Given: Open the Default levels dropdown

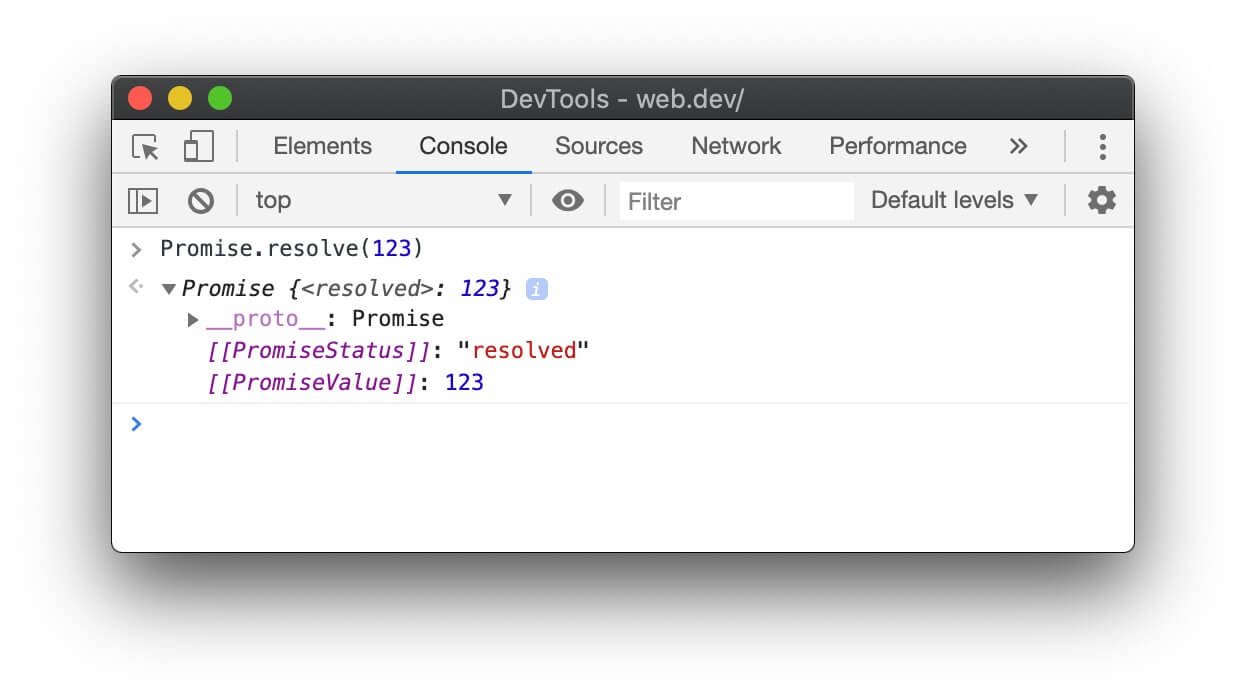Looking at the screenshot, I should [952, 200].
